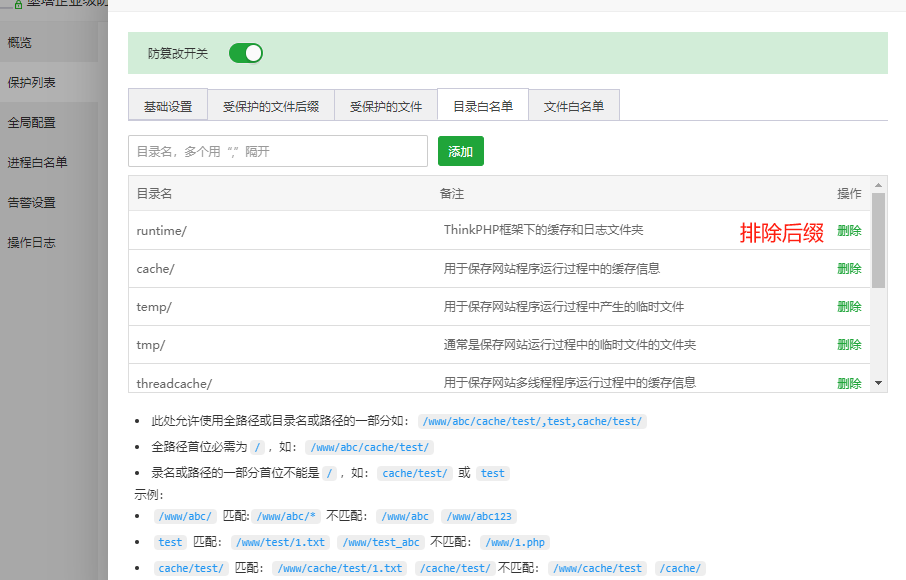Open the 基础设置 tab

[168, 105]
